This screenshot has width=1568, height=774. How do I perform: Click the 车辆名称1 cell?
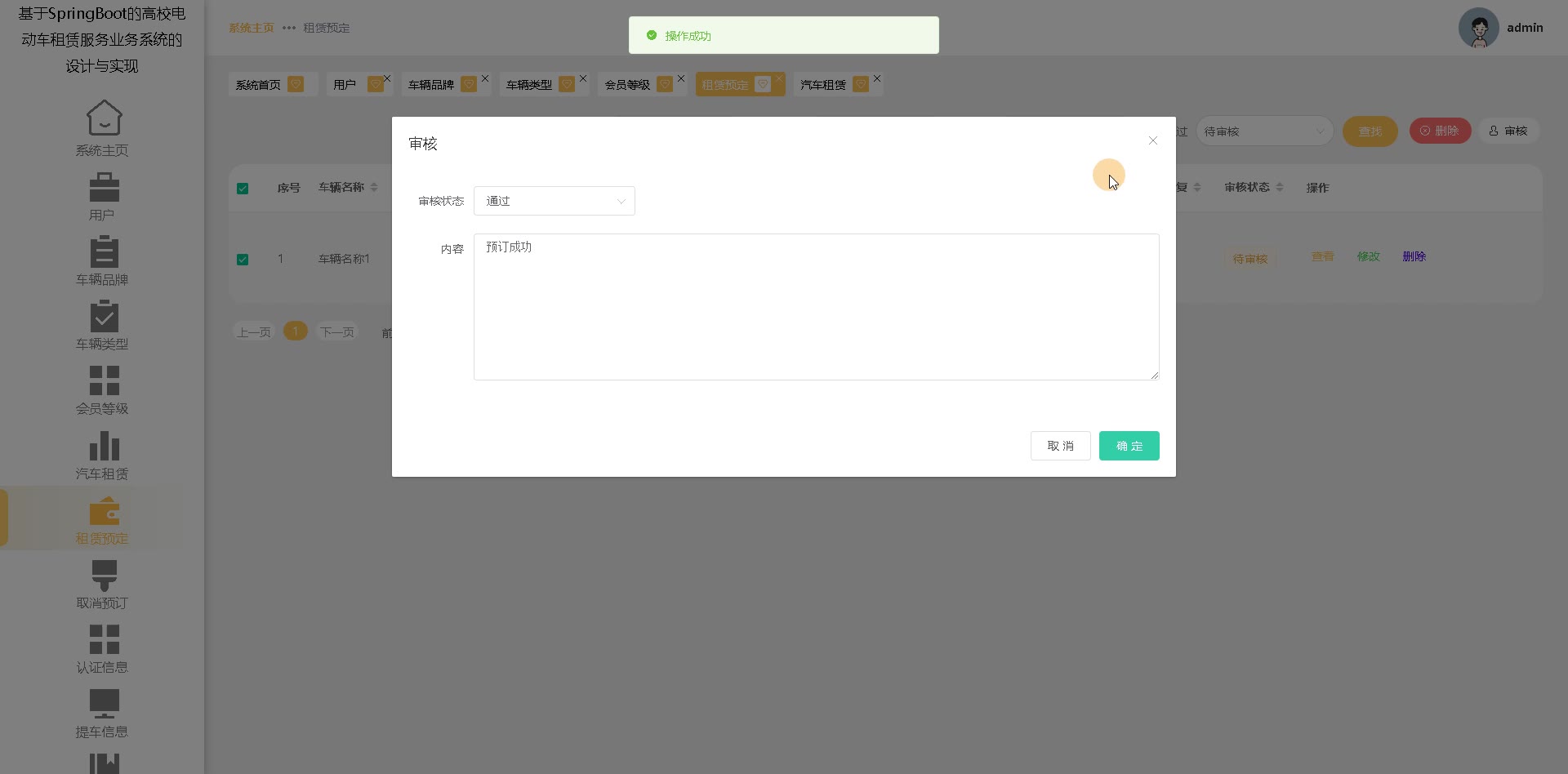tap(345, 259)
